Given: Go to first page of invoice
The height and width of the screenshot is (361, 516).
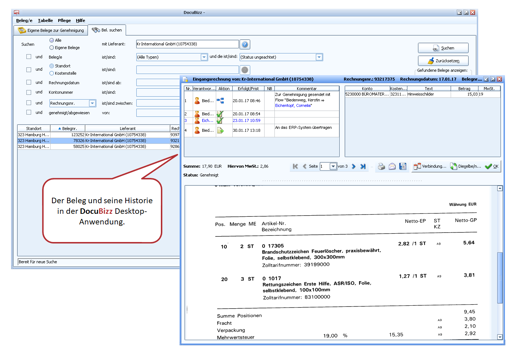Looking at the screenshot, I should pyautogui.click(x=295, y=166).
